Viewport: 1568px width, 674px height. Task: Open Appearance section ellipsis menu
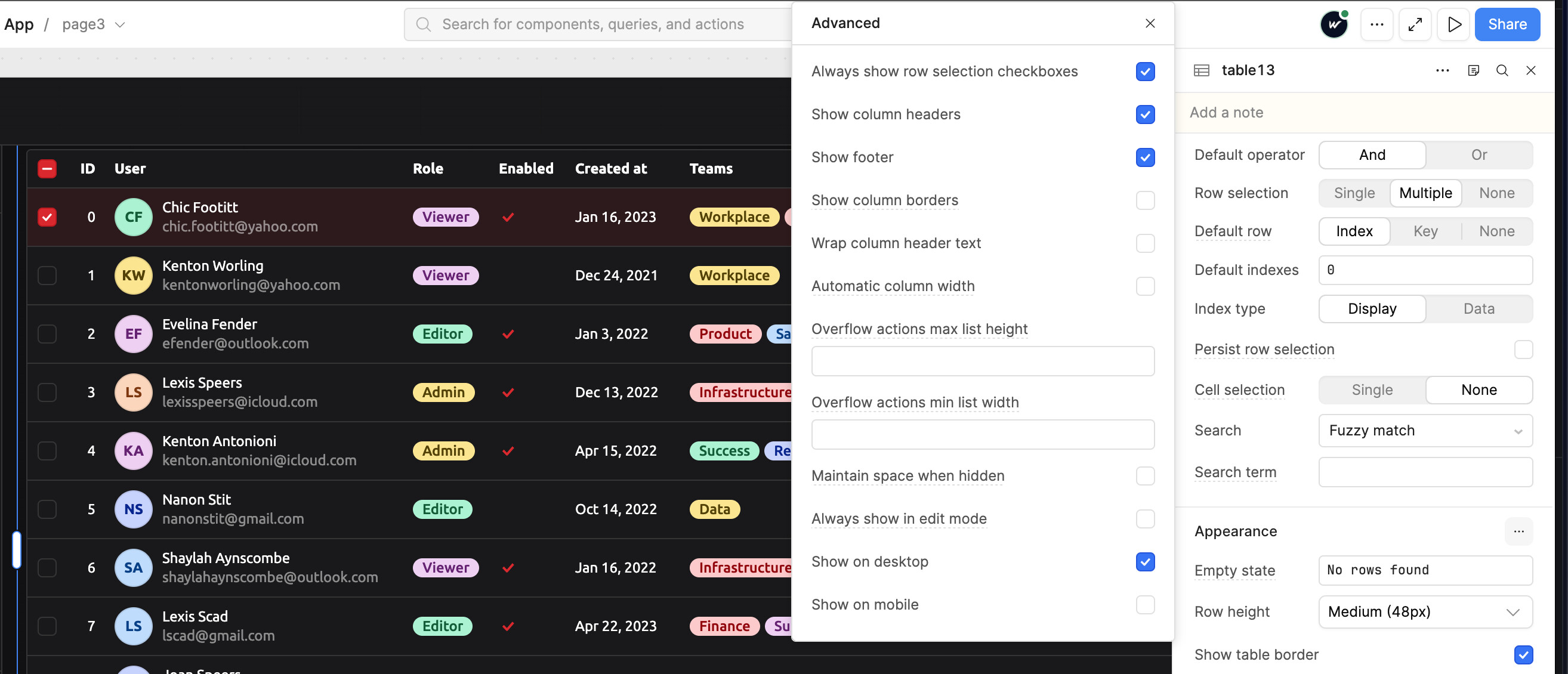coord(1518,531)
